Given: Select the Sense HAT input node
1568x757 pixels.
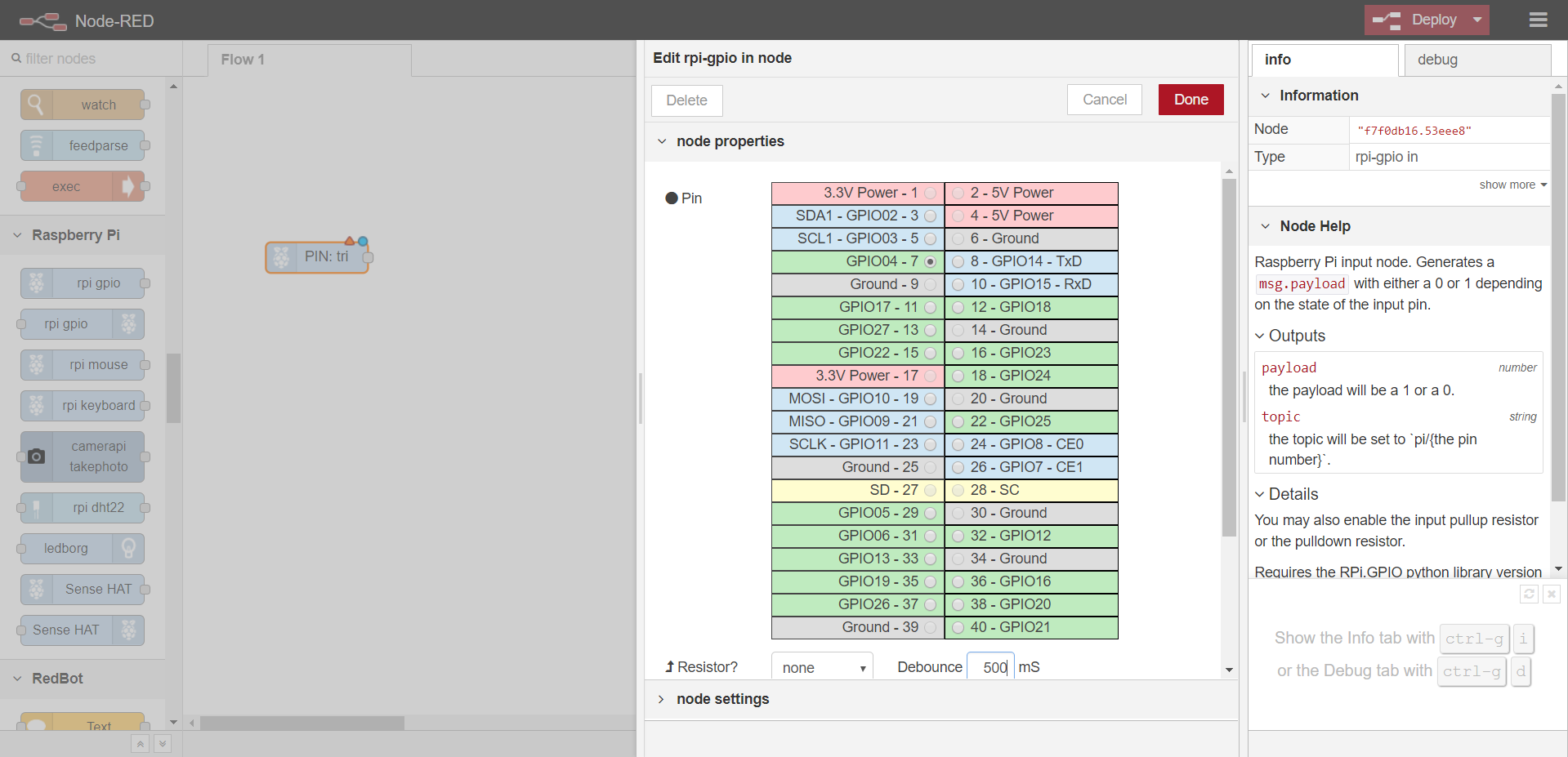Looking at the screenshot, I should pos(83,590).
